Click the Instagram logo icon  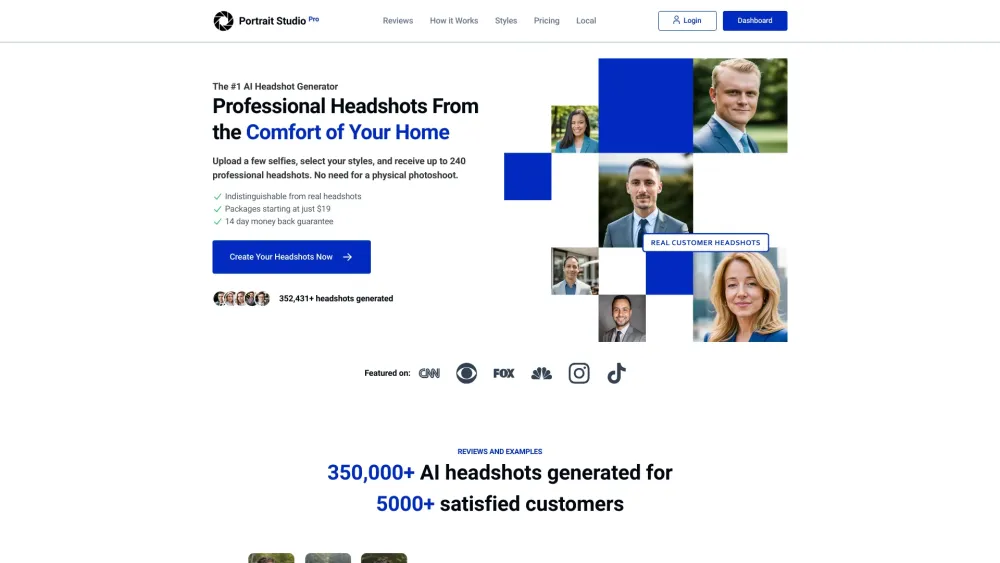tap(579, 373)
